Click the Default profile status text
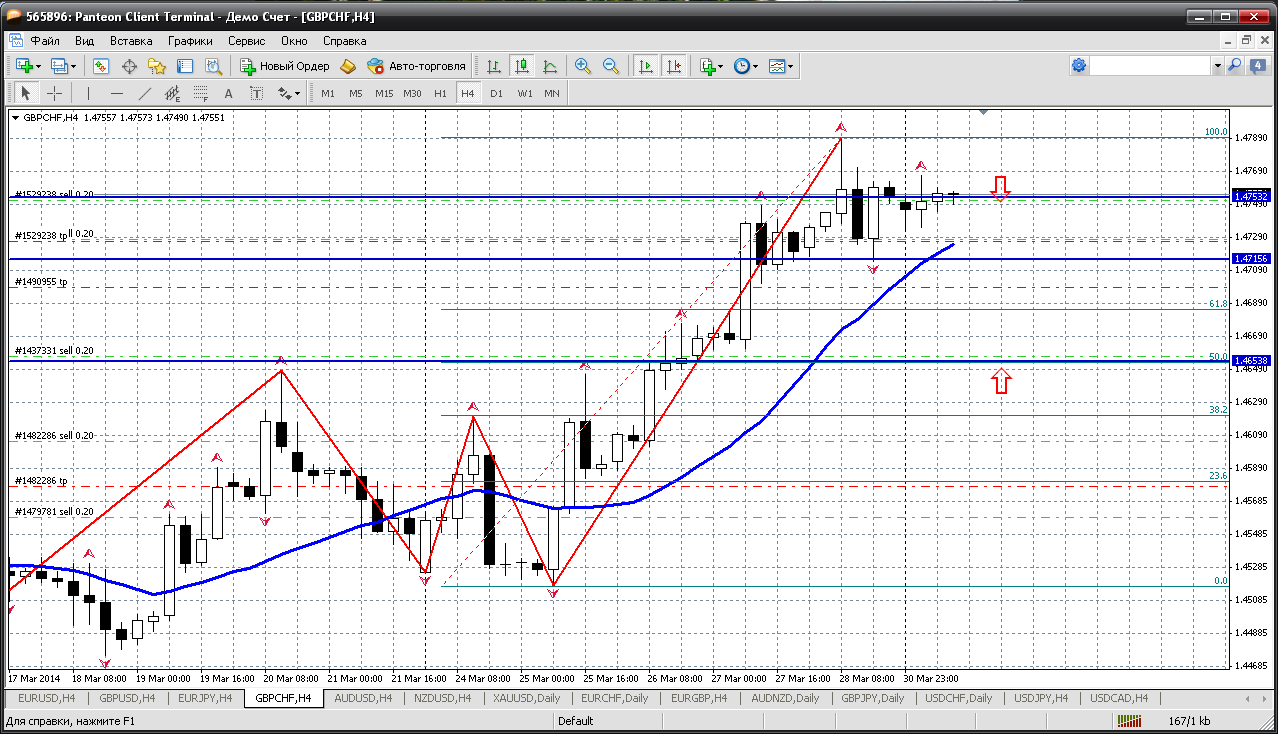The image size is (1278, 734). 575,720
